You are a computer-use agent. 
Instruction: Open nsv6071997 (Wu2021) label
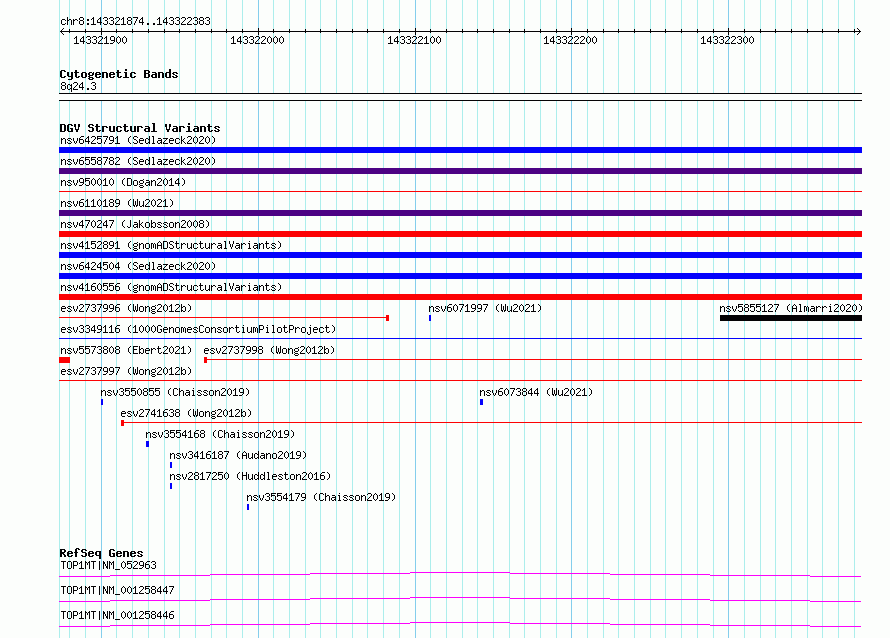tap(485, 308)
